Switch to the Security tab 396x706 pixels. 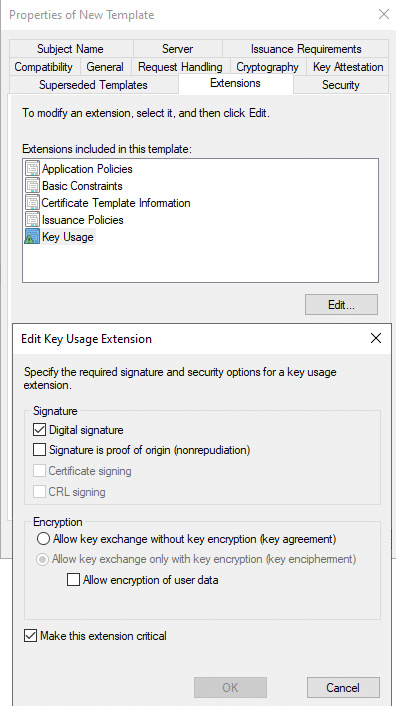tap(341, 85)
